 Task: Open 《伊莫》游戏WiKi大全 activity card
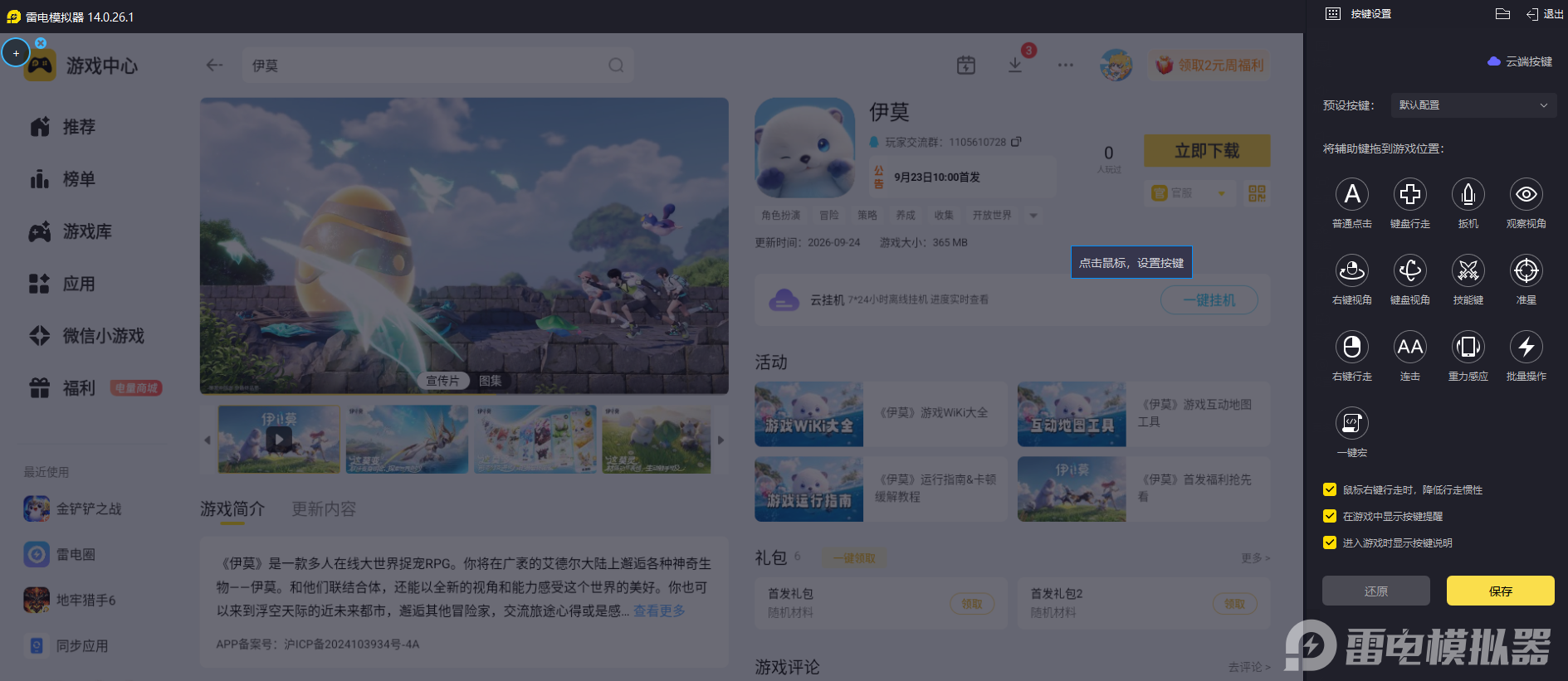tap(881, 414)
